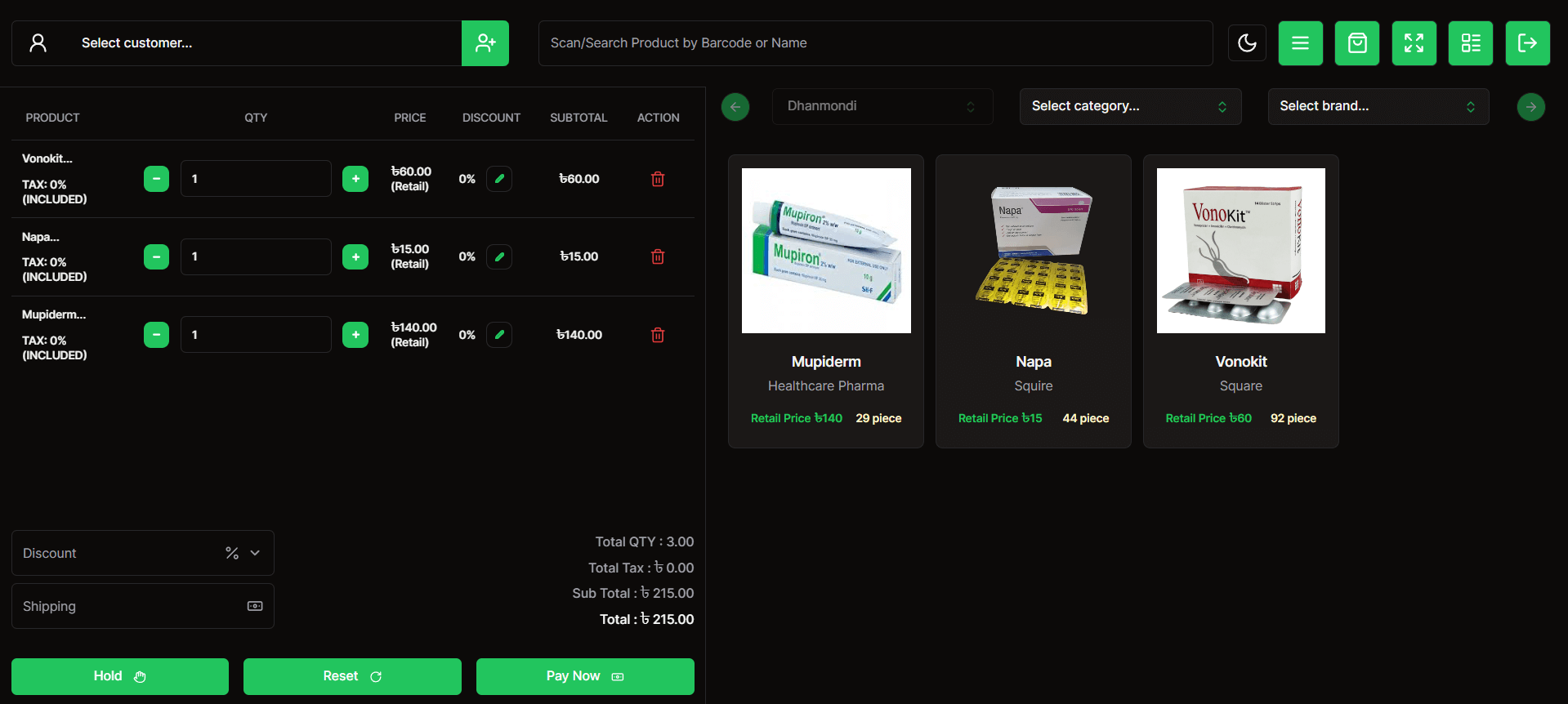The width and height of the screenshot is (1568, 704).
Task: Open the shopping bag icon button
Action: click(1357, 43)
